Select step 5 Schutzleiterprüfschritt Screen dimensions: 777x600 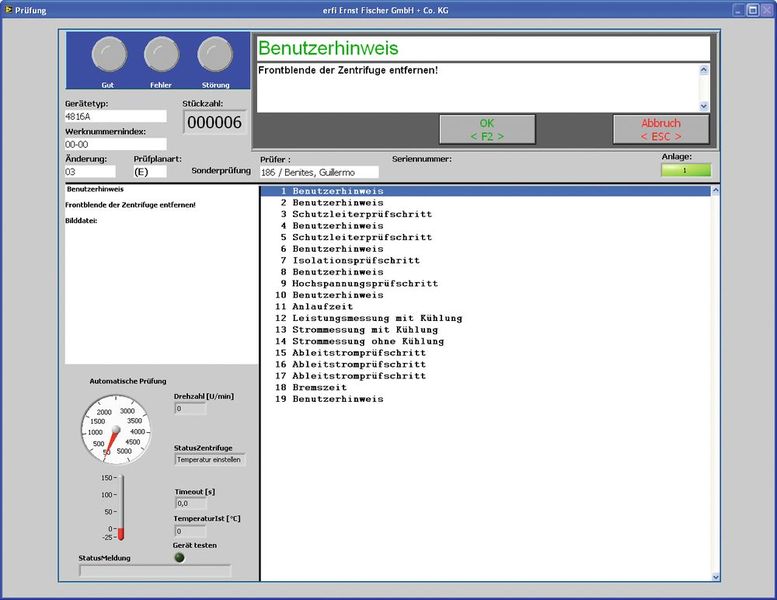click(485, 237)
